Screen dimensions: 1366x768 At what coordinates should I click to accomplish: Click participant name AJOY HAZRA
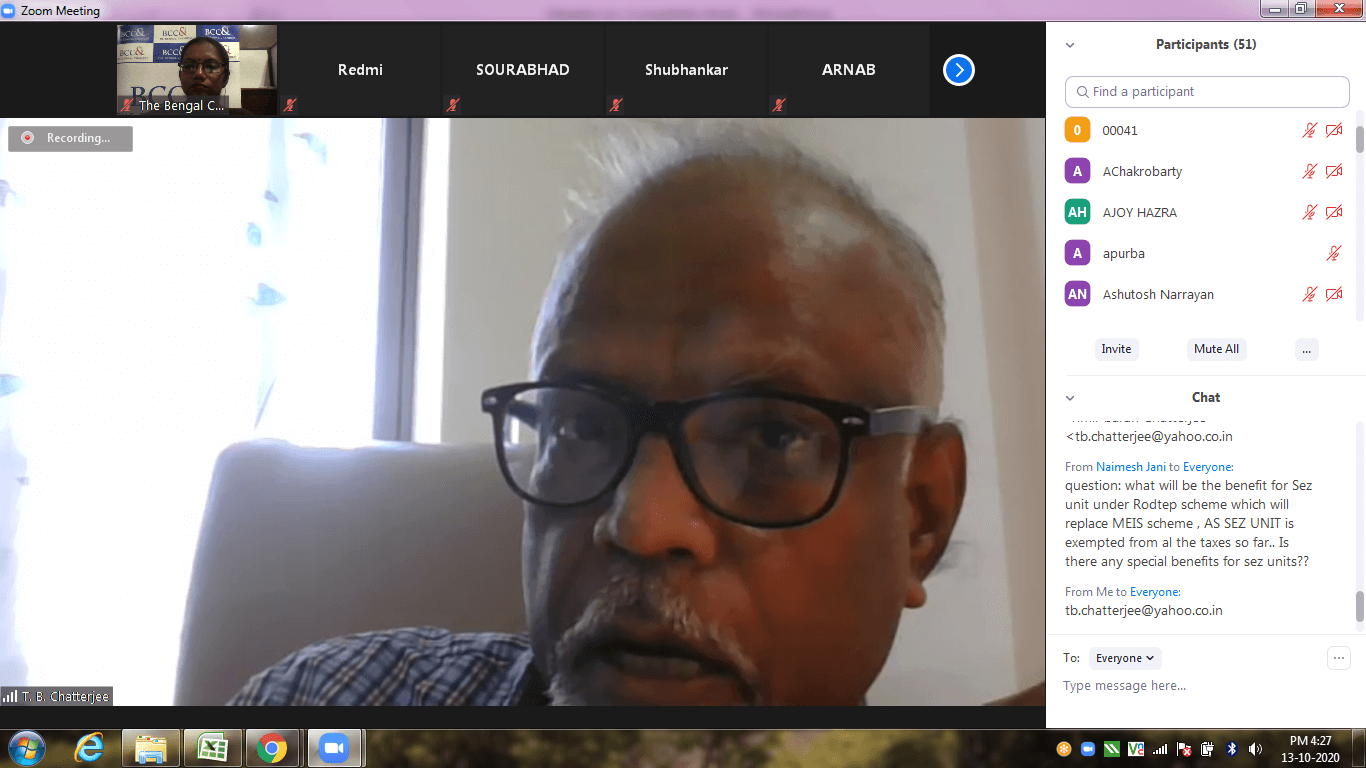point(1140,213)
